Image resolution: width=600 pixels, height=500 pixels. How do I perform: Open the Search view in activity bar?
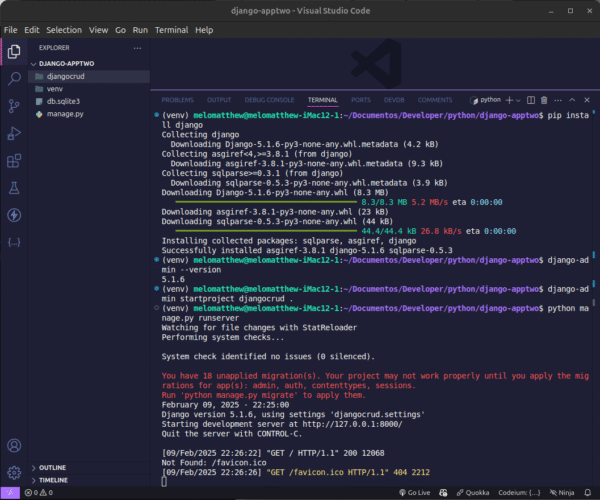14,79
